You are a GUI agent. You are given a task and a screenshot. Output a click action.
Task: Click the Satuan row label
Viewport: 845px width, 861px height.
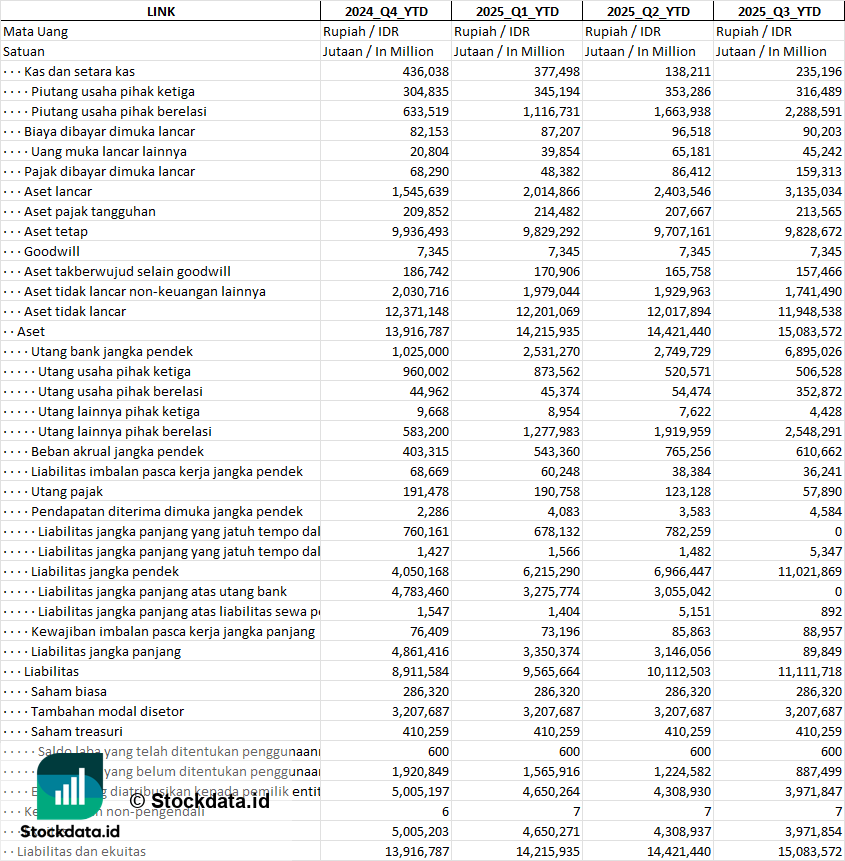pos(24,52)
